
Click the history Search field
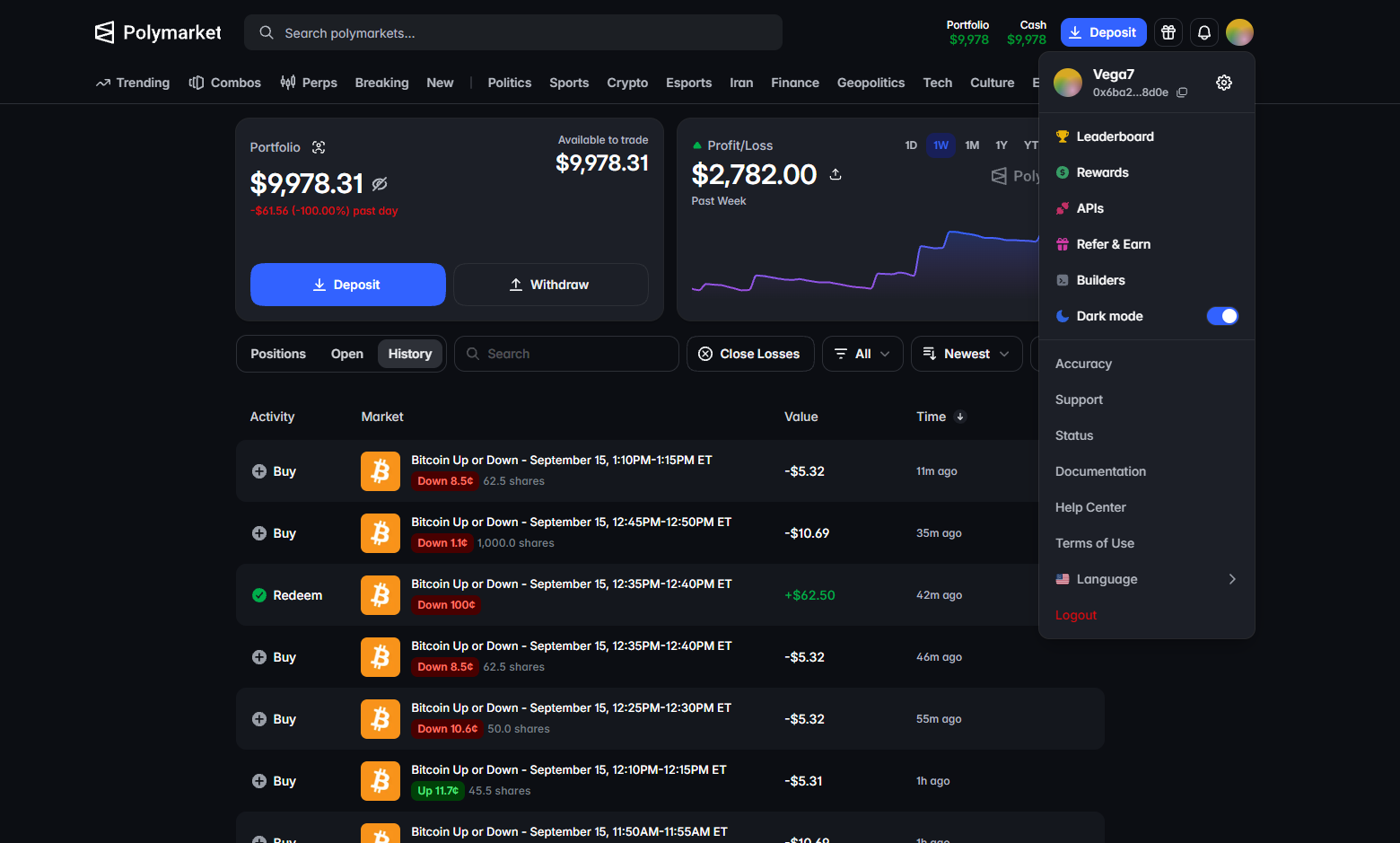(x=566, y=354)
